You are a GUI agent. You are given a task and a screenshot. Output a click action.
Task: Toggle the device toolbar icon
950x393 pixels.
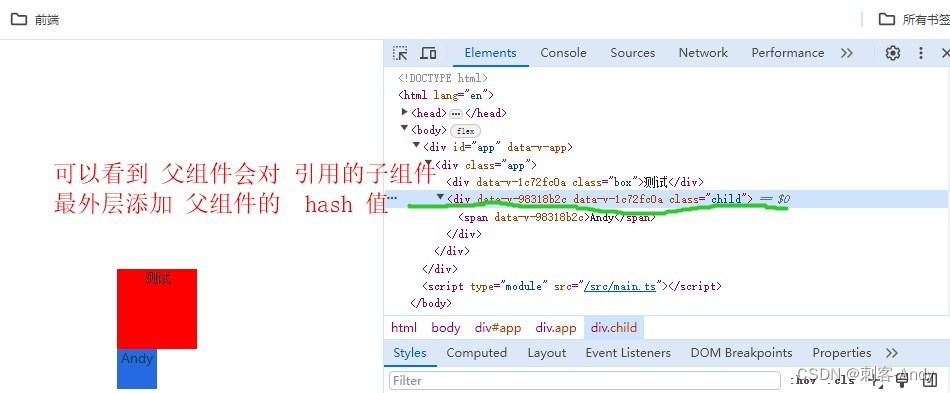pyautogui.click(x=428, y=53)
